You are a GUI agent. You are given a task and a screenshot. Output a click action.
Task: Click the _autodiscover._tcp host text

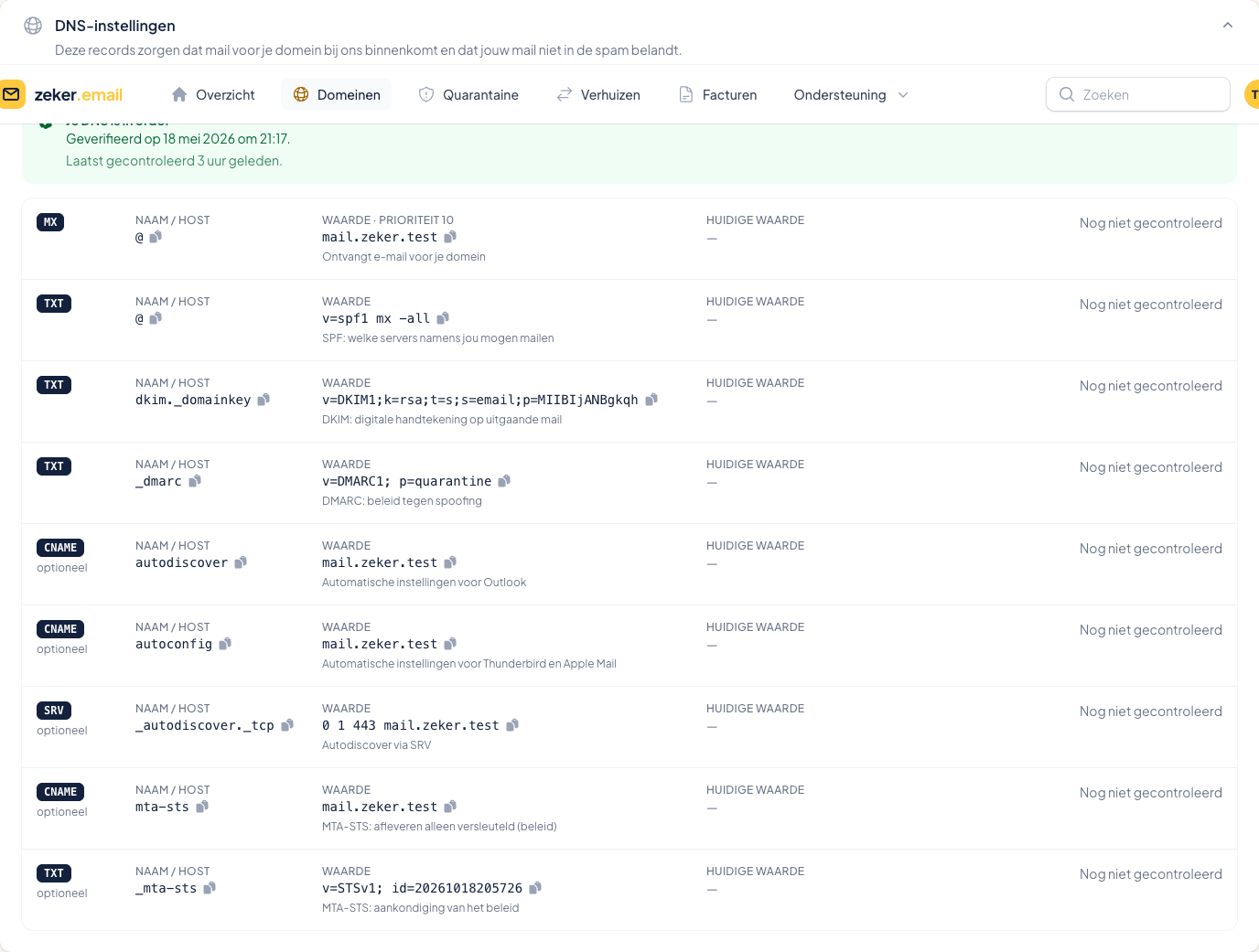(205, 725)
